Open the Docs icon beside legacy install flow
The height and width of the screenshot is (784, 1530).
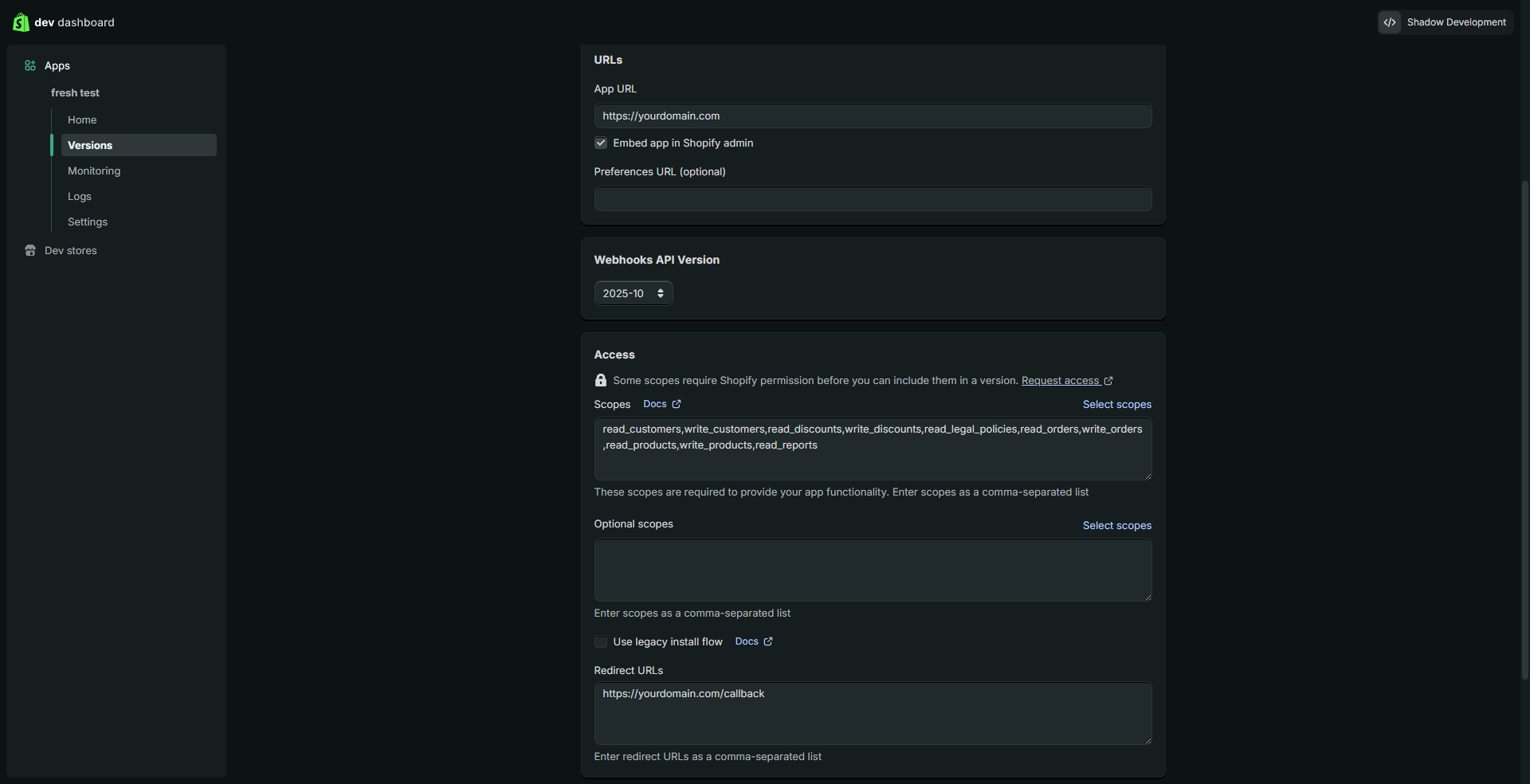767,641
